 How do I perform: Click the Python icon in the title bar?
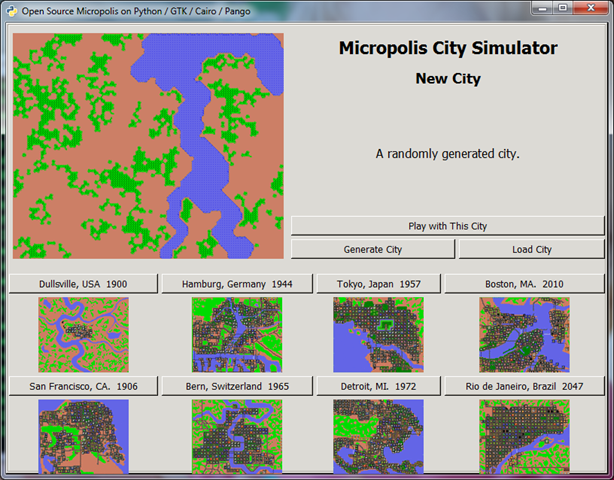[12, 11]
